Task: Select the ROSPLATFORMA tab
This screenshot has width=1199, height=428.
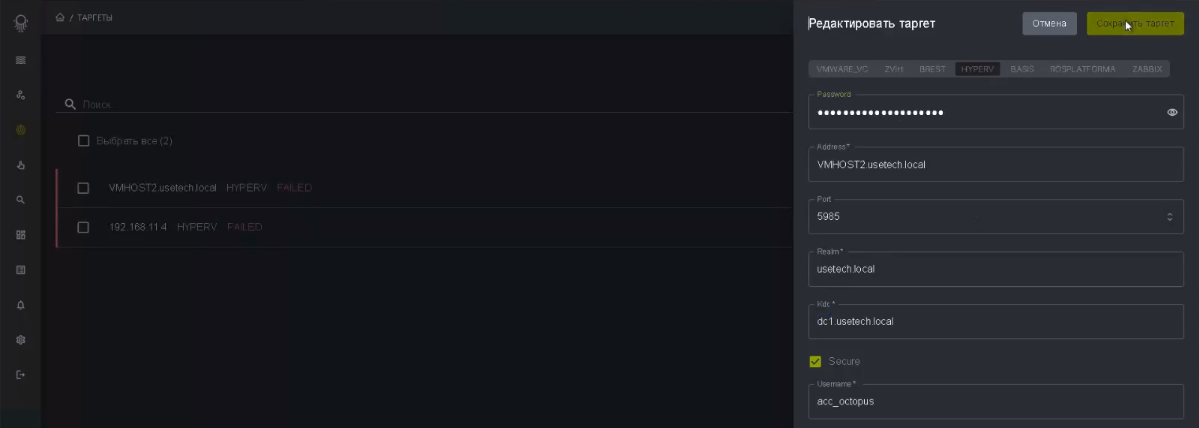Action: [x=1082, y=69]
